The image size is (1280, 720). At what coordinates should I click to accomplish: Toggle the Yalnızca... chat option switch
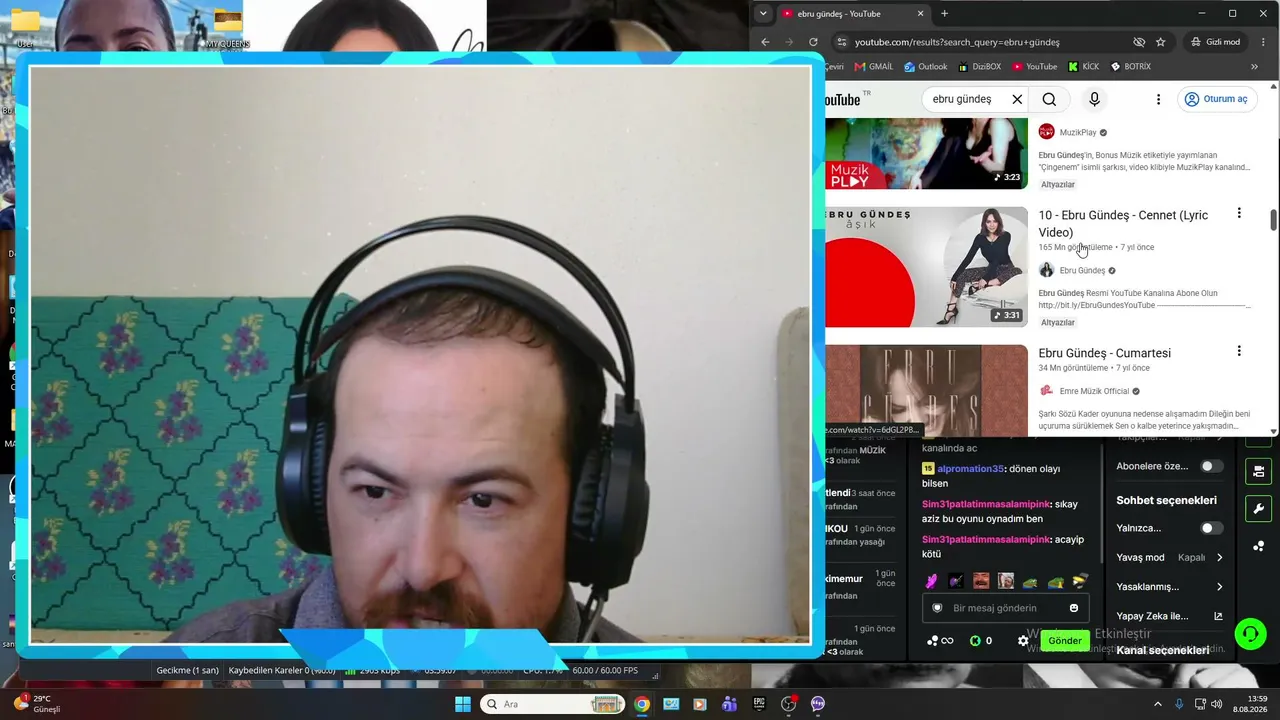click(x=1211, y=528)
